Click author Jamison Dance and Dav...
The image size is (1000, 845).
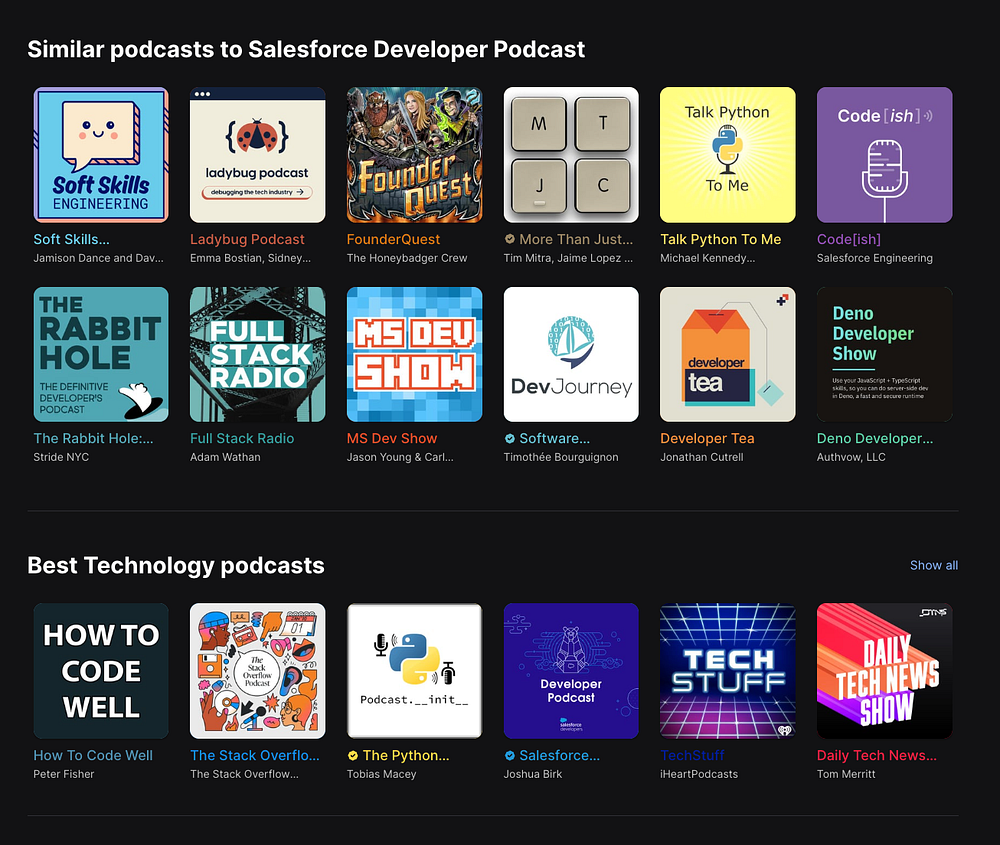[x=98, y=258]
